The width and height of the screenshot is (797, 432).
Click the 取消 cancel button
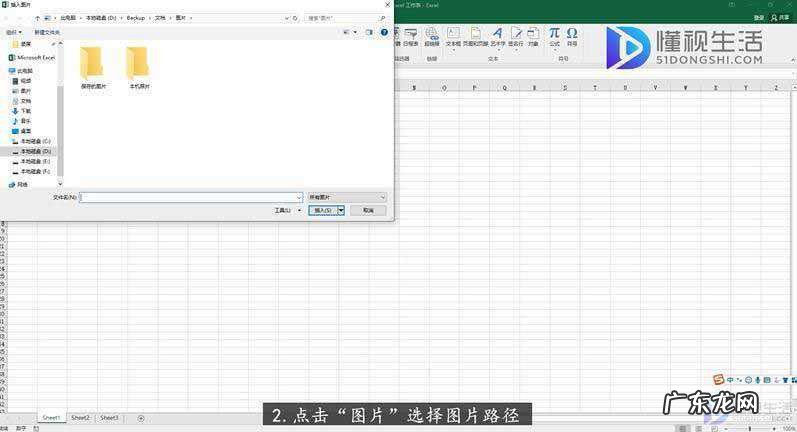coord(368,210)
